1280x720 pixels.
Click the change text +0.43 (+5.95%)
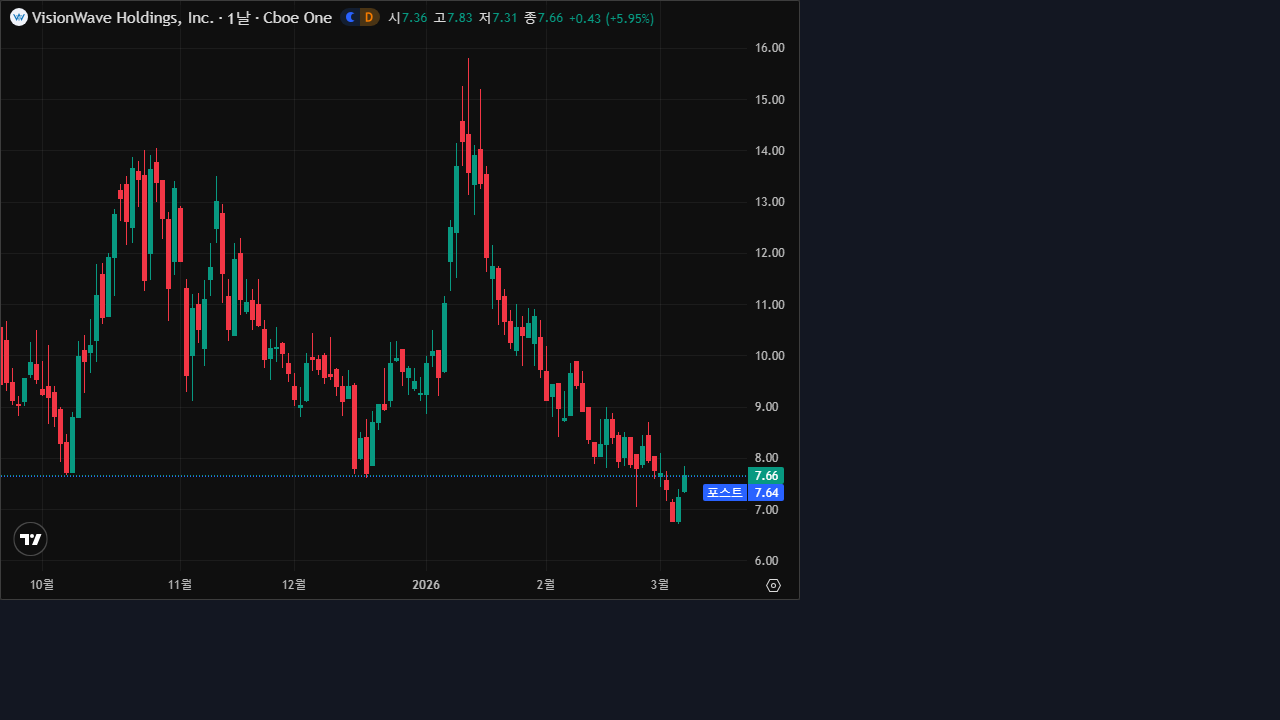[611, 18]
